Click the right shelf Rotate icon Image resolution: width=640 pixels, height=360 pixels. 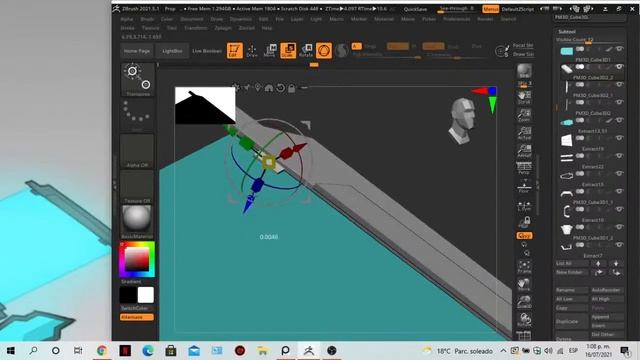pos(524,320)
